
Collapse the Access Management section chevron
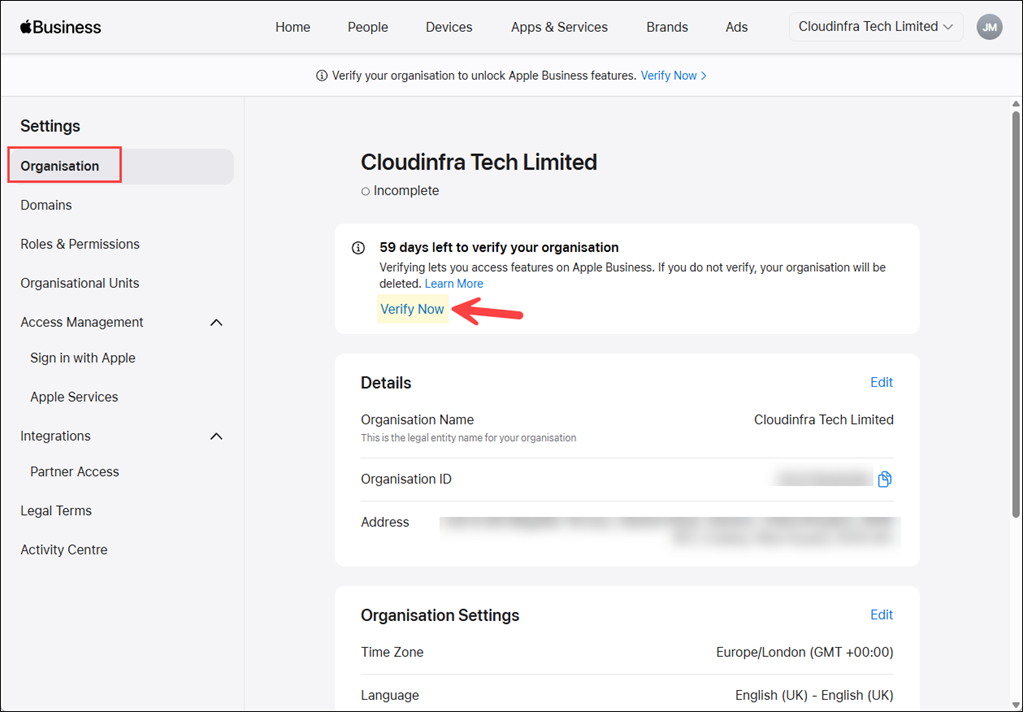click(216, 323)
